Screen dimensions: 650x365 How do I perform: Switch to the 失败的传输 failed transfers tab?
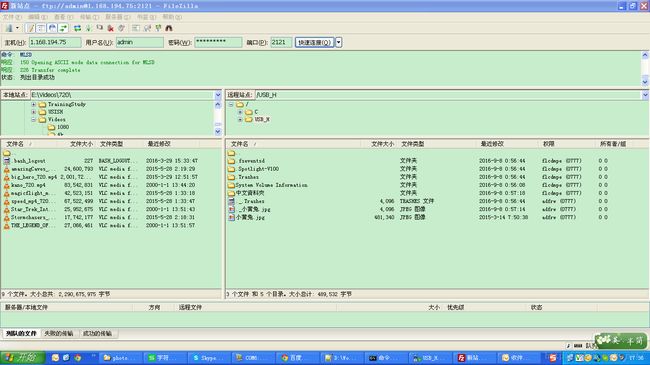58,333
